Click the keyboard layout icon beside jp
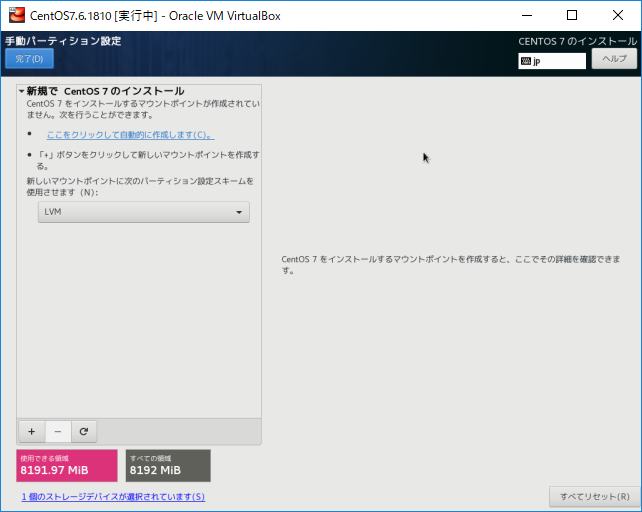The image size is (642, 512). coord(526,61)
